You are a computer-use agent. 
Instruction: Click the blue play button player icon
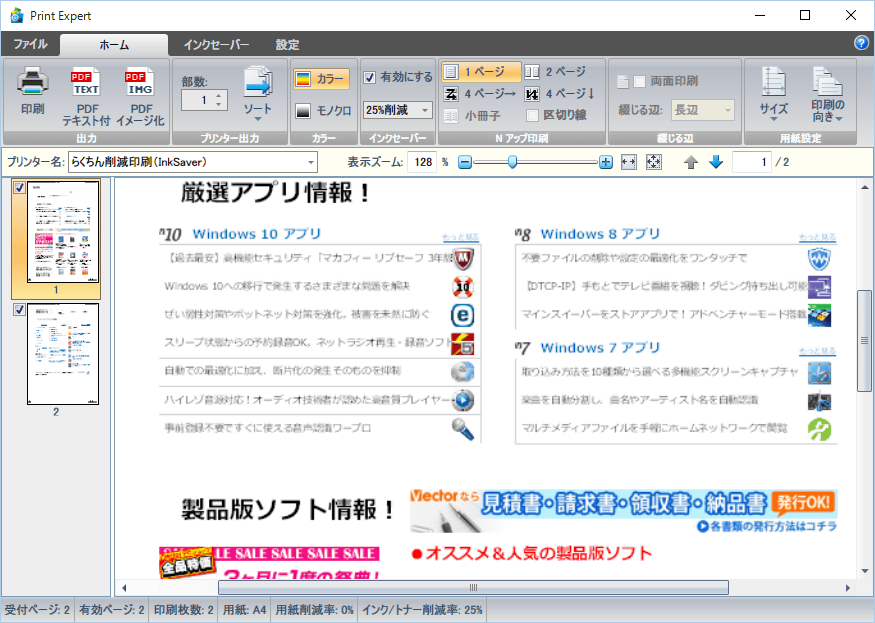pos(463,400)
